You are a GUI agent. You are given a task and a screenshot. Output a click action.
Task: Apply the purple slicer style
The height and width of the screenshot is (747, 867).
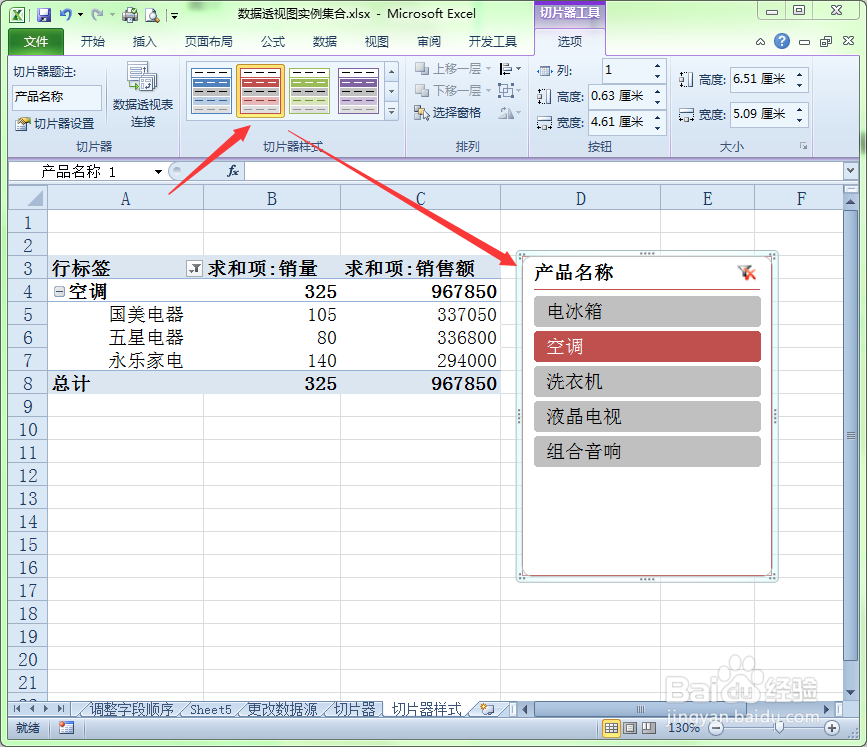[358, 91]
